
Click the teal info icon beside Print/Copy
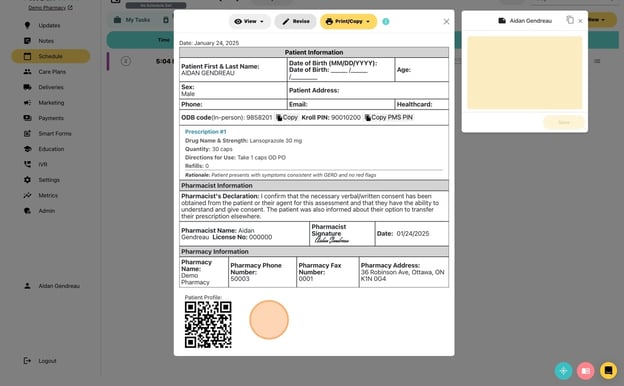click(x=386, y=21)
